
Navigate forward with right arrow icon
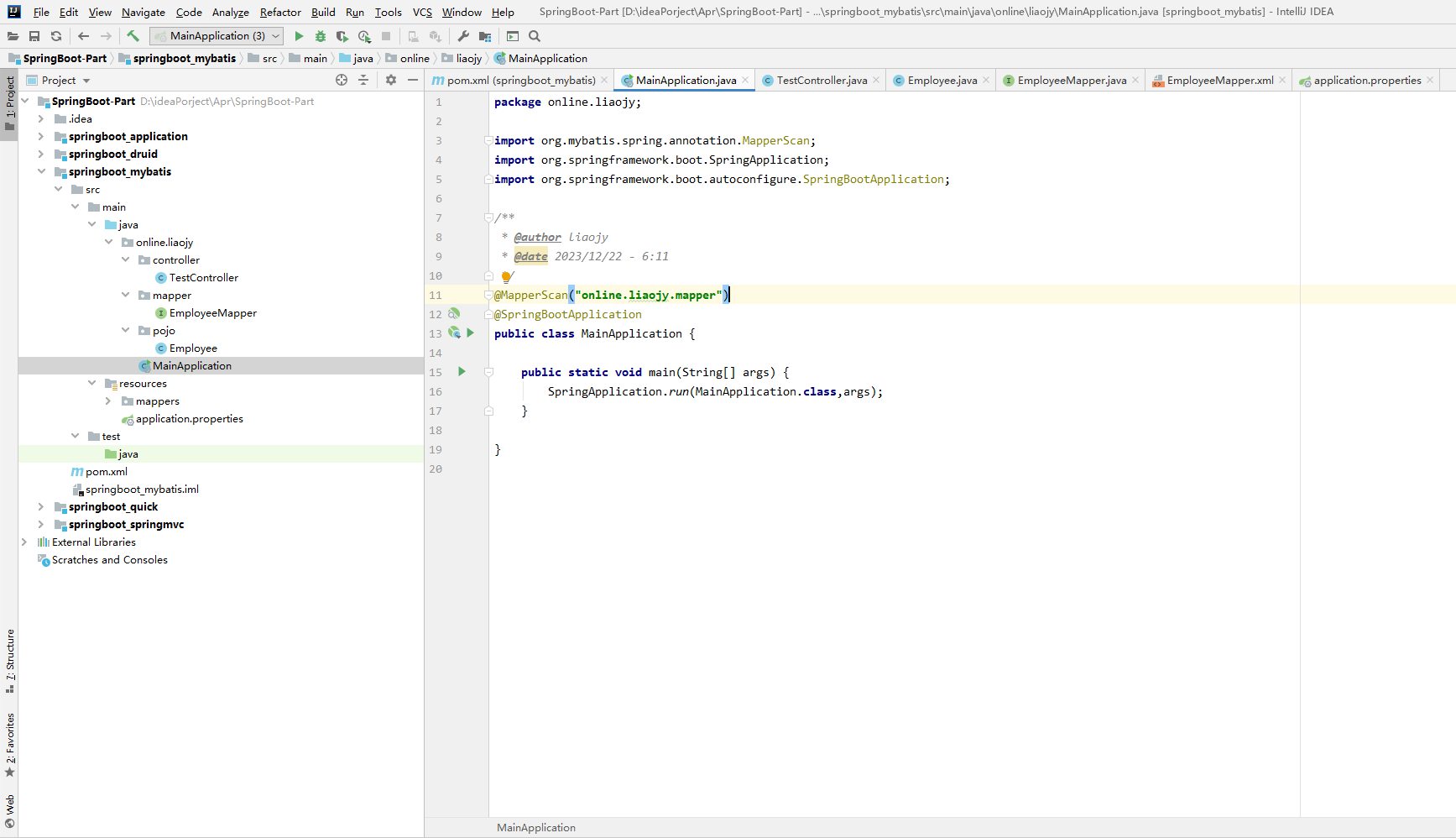106,36
